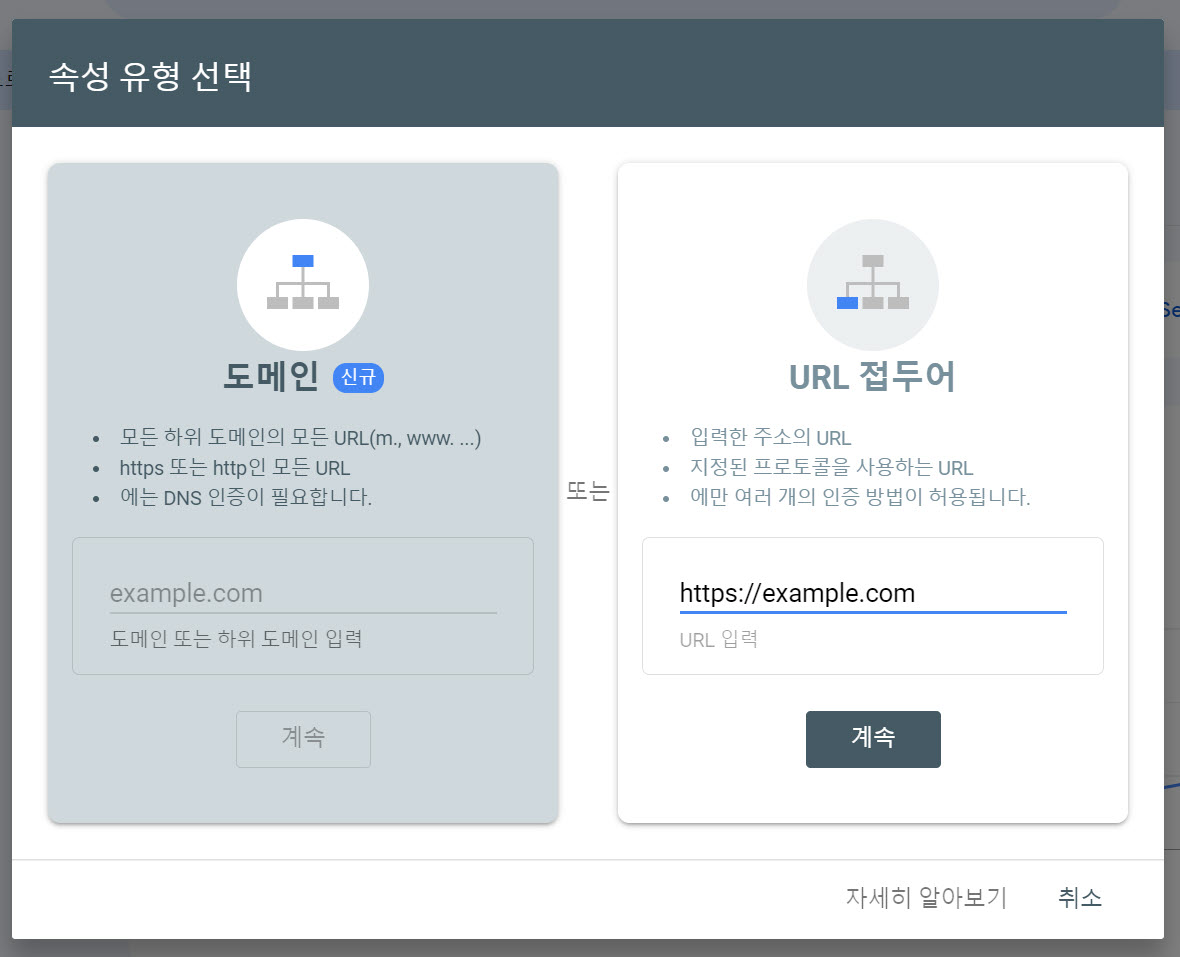
Task: Click helper text URL 입력
Action: point(719,639)
